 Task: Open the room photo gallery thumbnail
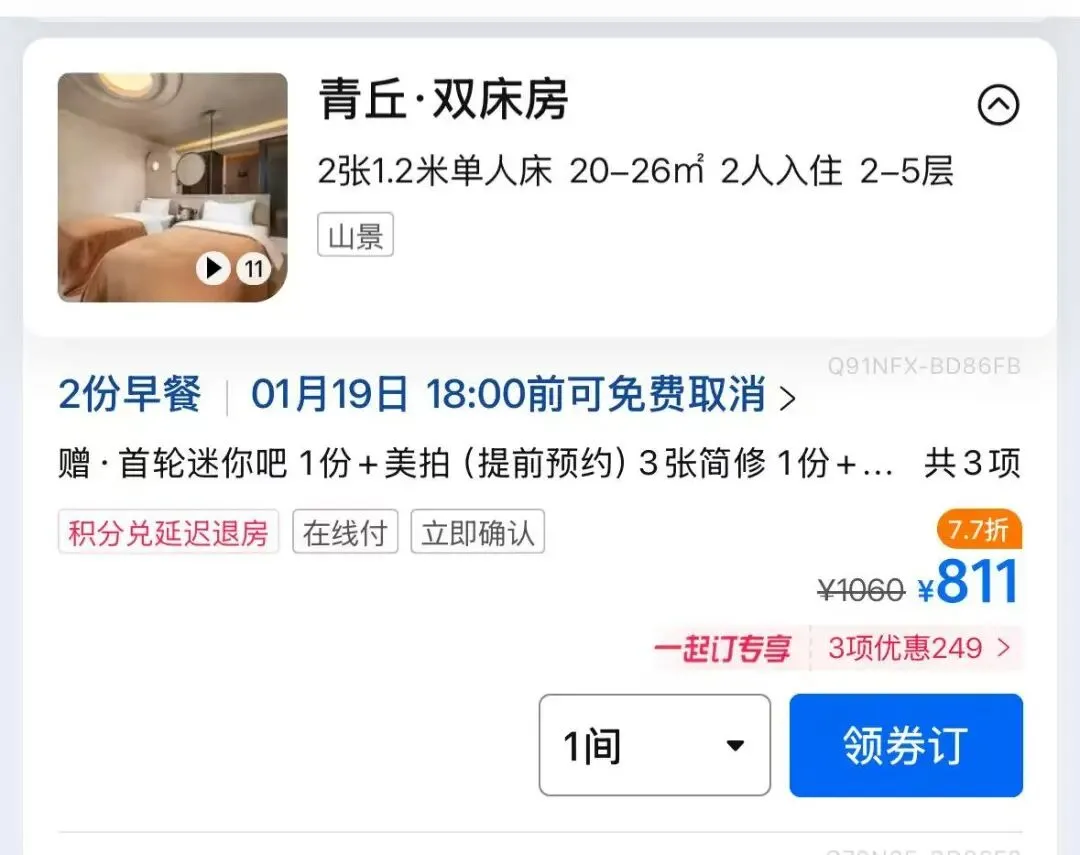coord(172,187)
